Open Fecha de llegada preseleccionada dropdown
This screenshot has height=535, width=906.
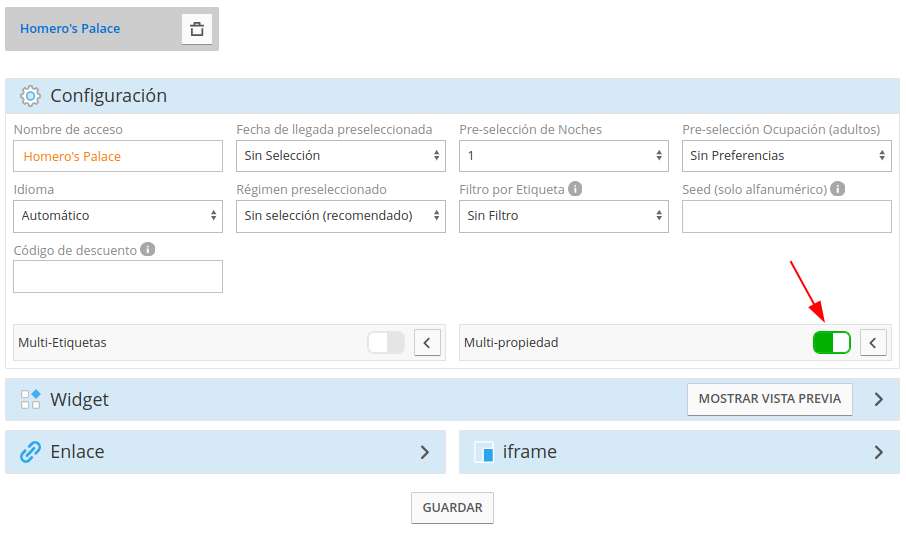click(x=340, y=156)
